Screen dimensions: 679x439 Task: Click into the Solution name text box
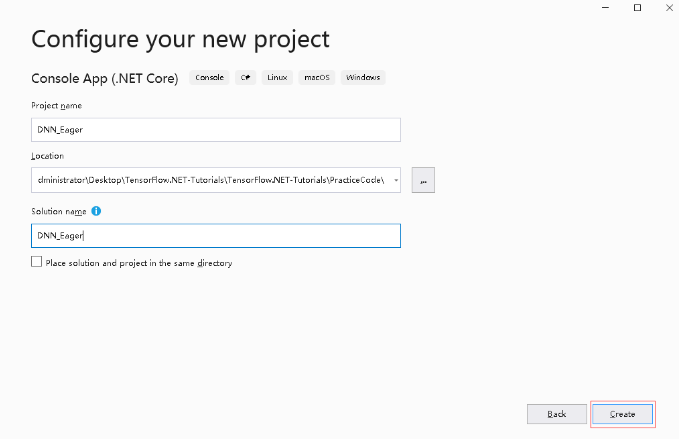pos(216,236)
